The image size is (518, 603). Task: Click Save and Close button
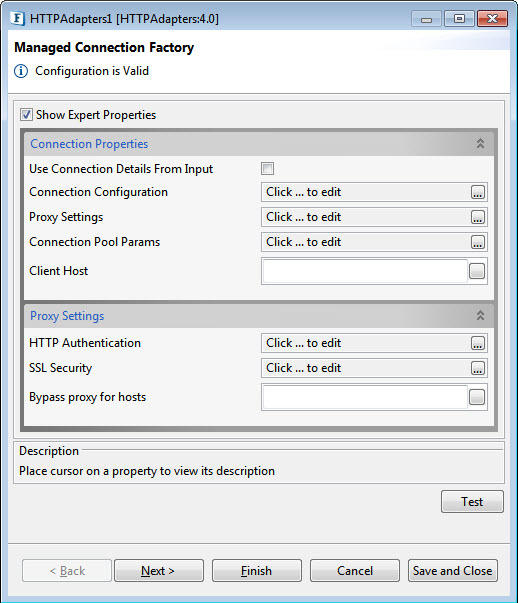453,571
